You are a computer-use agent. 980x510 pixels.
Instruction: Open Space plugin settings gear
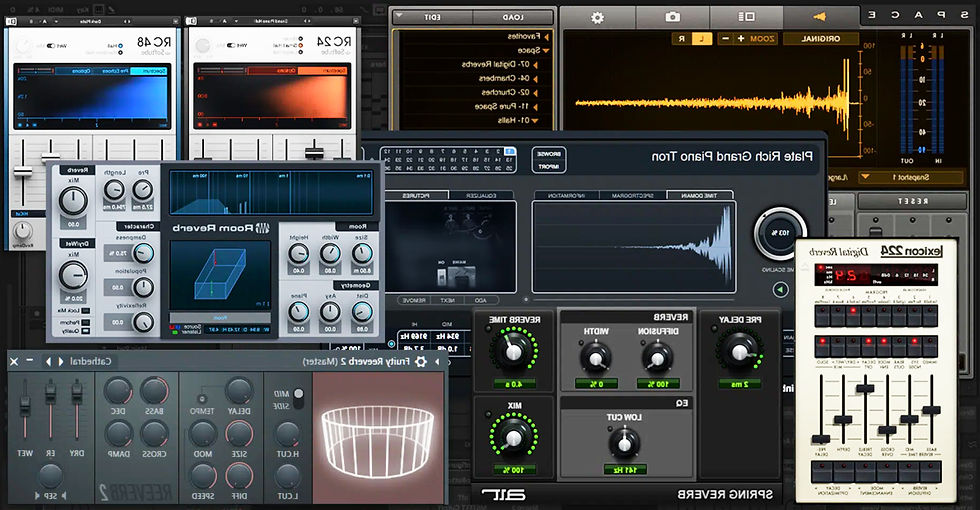pos(598,17)
